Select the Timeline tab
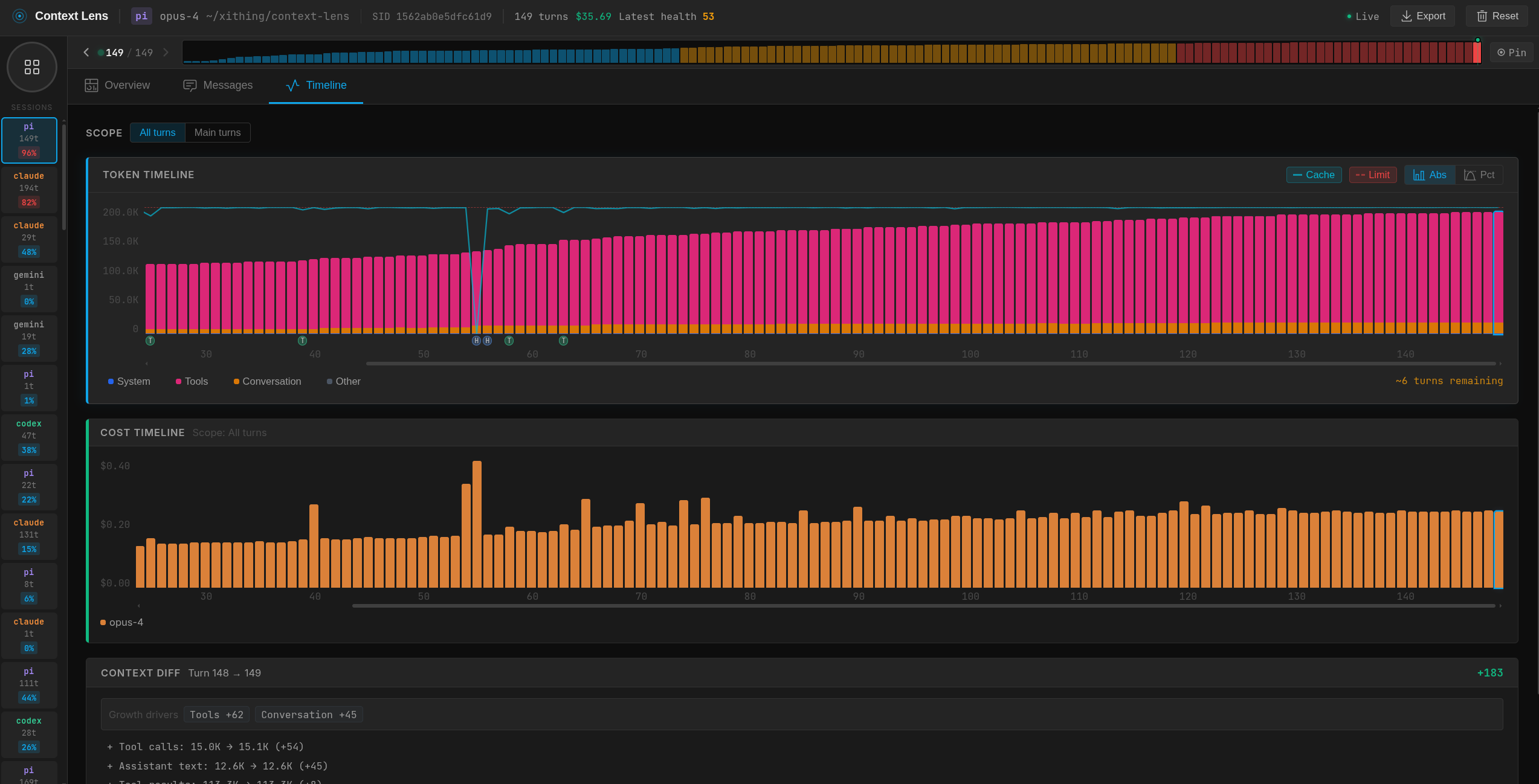The image size is (1539, 784). coord(316,85)
